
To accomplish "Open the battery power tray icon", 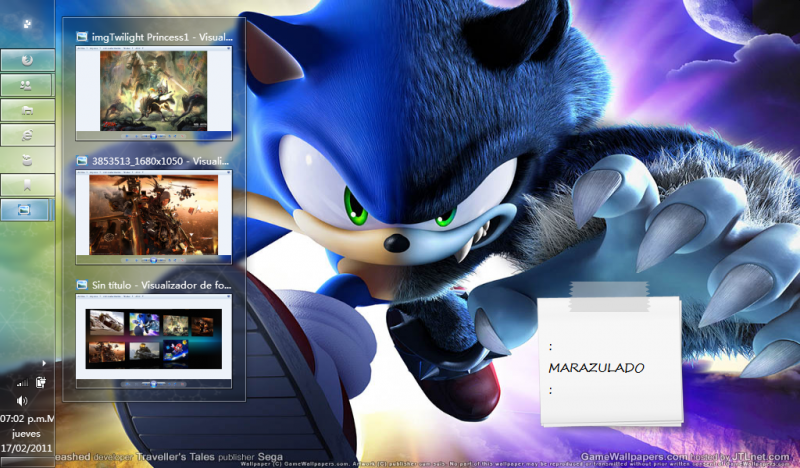I will 41,382.
